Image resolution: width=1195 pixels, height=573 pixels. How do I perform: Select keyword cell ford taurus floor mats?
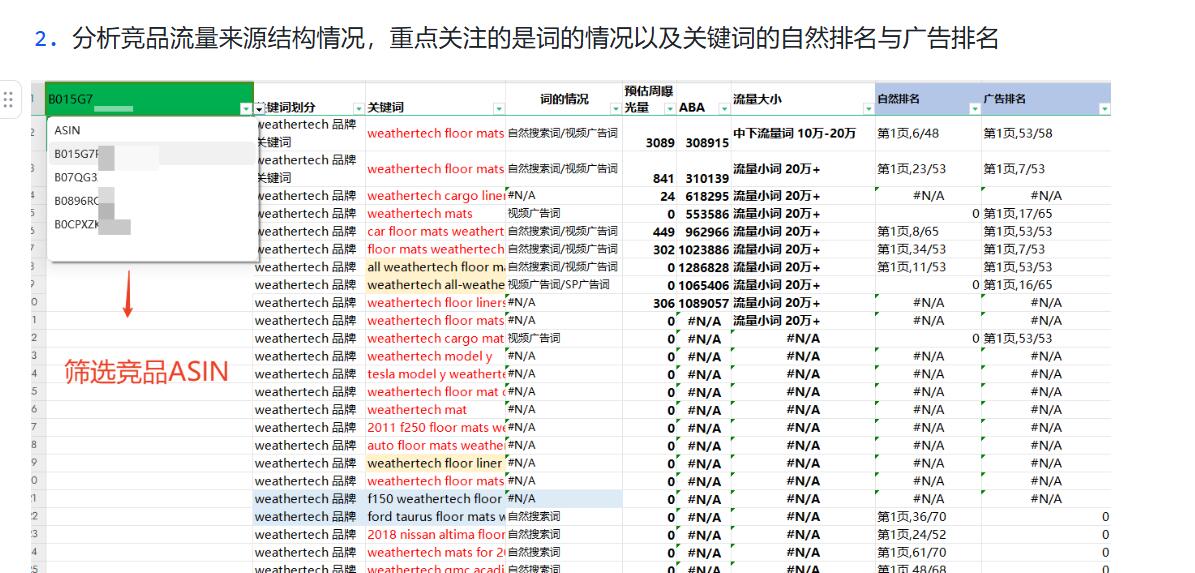[x=436, y=517]
